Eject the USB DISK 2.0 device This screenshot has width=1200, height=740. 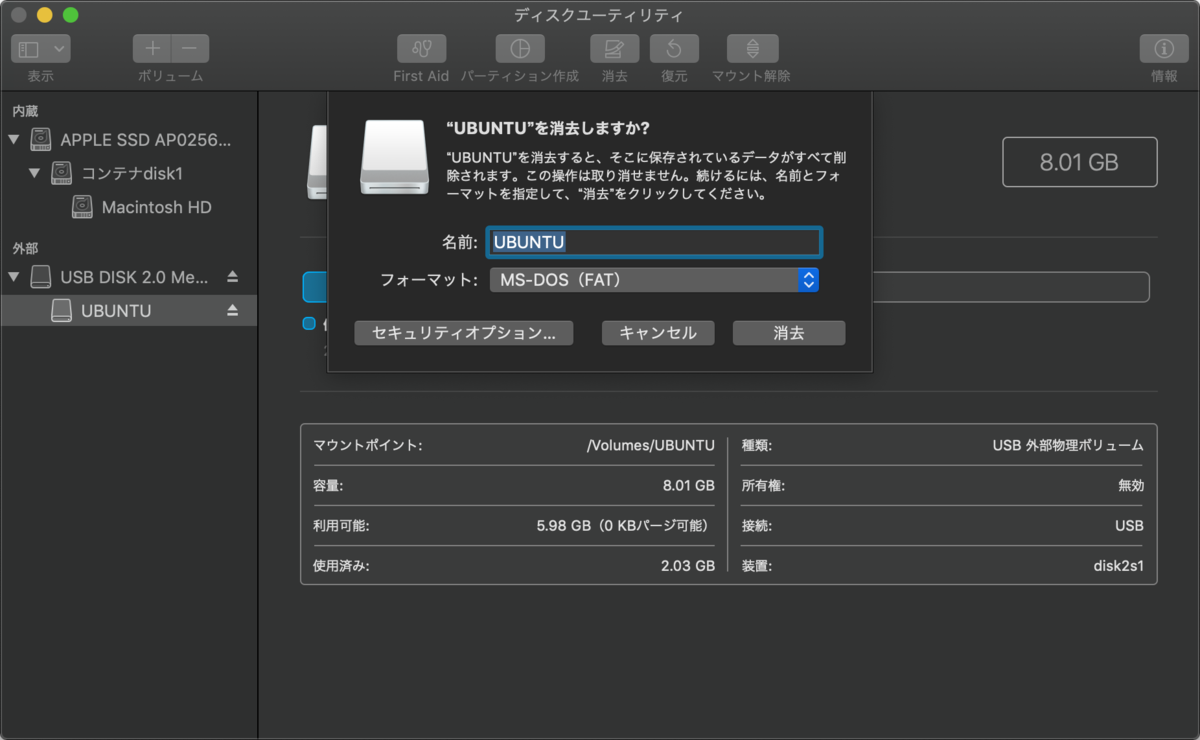pos(233,277)
